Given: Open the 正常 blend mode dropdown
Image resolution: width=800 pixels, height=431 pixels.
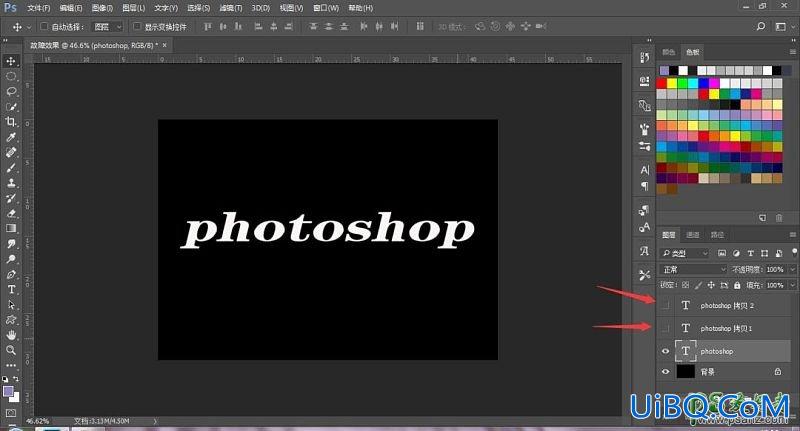Looking at the screenshot, I should pos(693,269).
